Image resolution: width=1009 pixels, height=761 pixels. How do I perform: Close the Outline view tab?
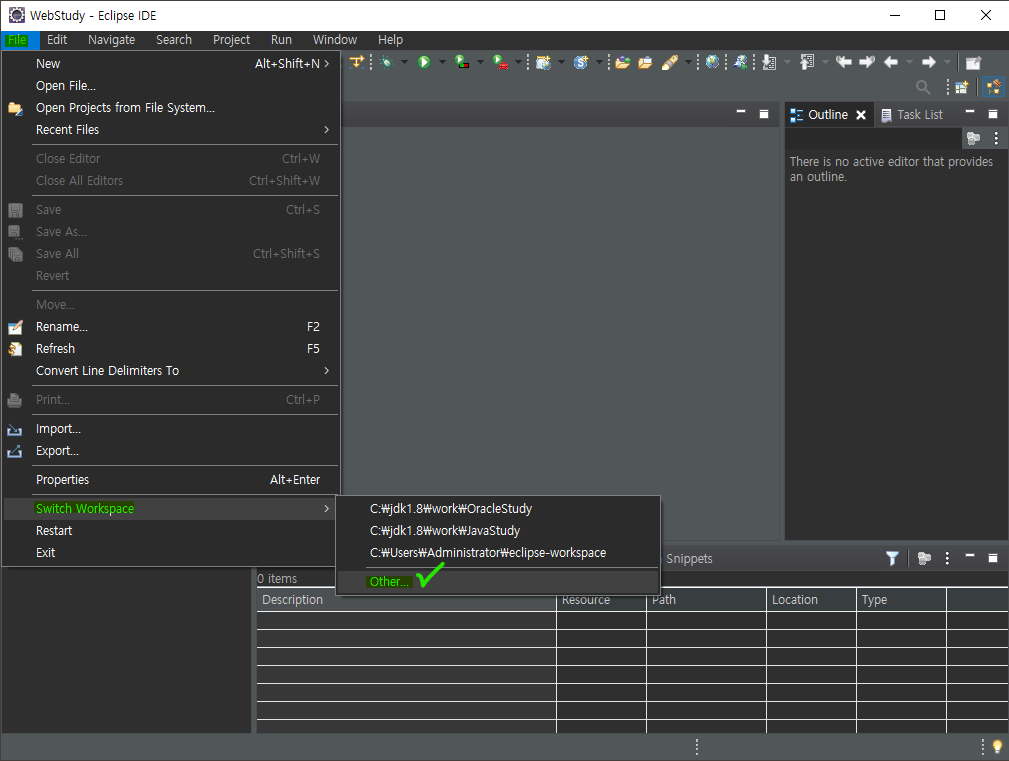click(x=860, y=115)
